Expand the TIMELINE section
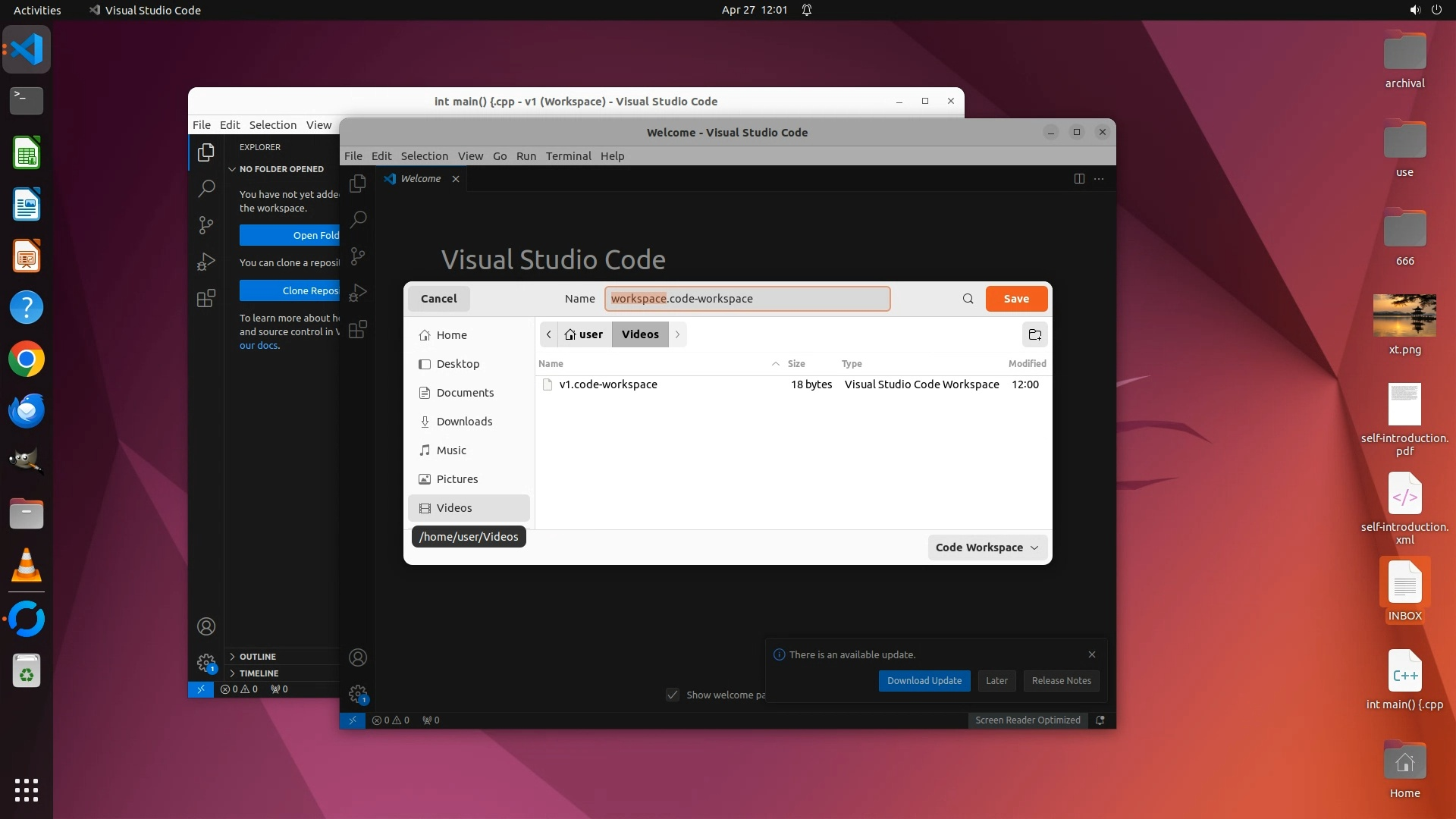The image size is (1456, 819). [x=259, y=673]
